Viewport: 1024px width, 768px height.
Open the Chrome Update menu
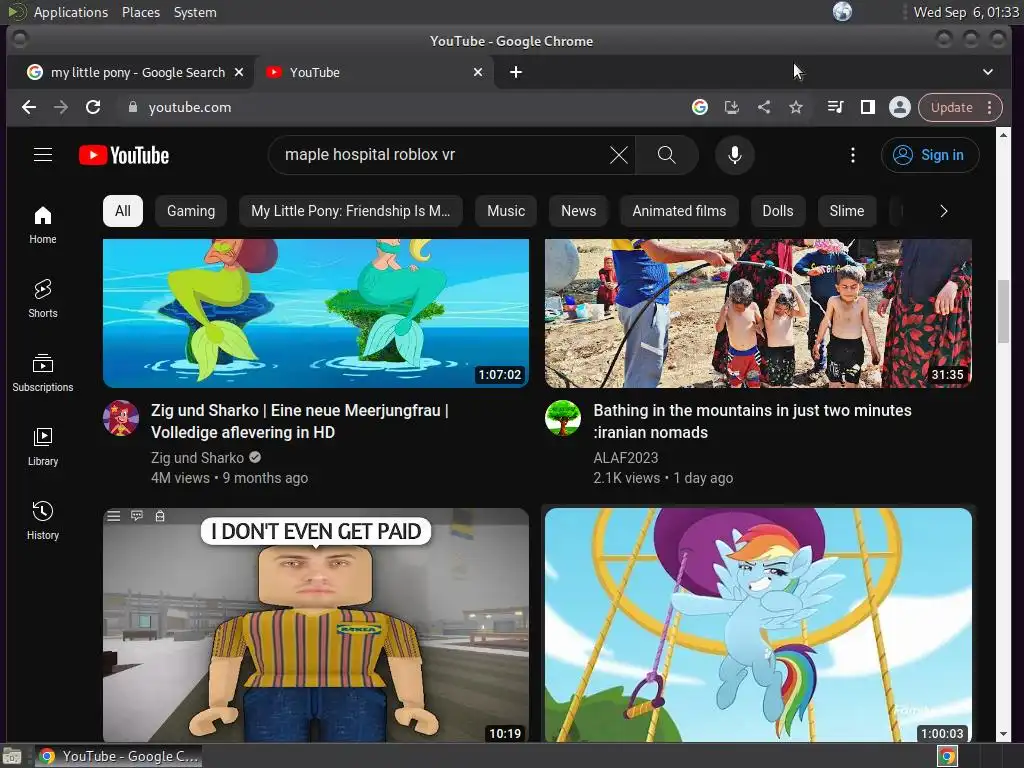960,107
